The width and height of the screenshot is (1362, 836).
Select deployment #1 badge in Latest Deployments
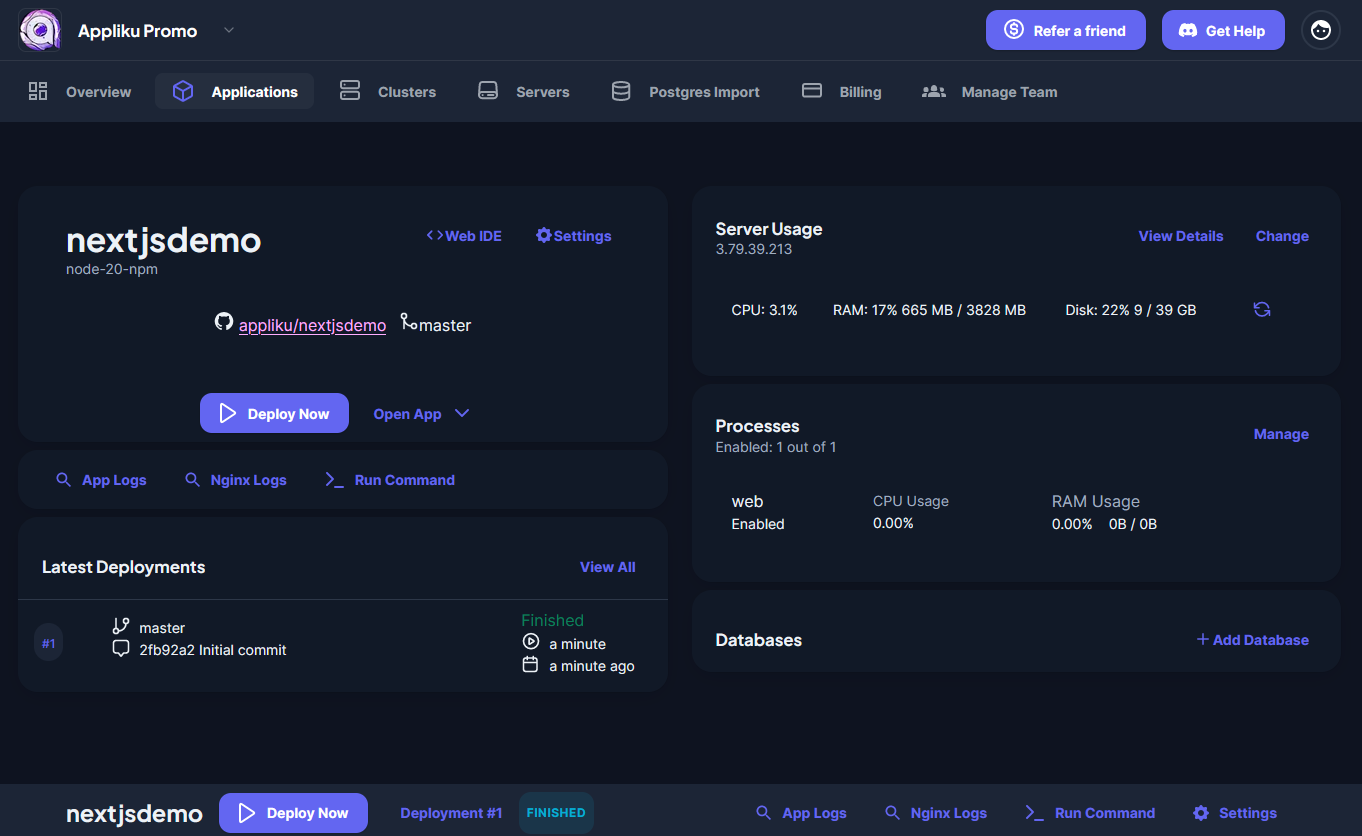point(48,643)
